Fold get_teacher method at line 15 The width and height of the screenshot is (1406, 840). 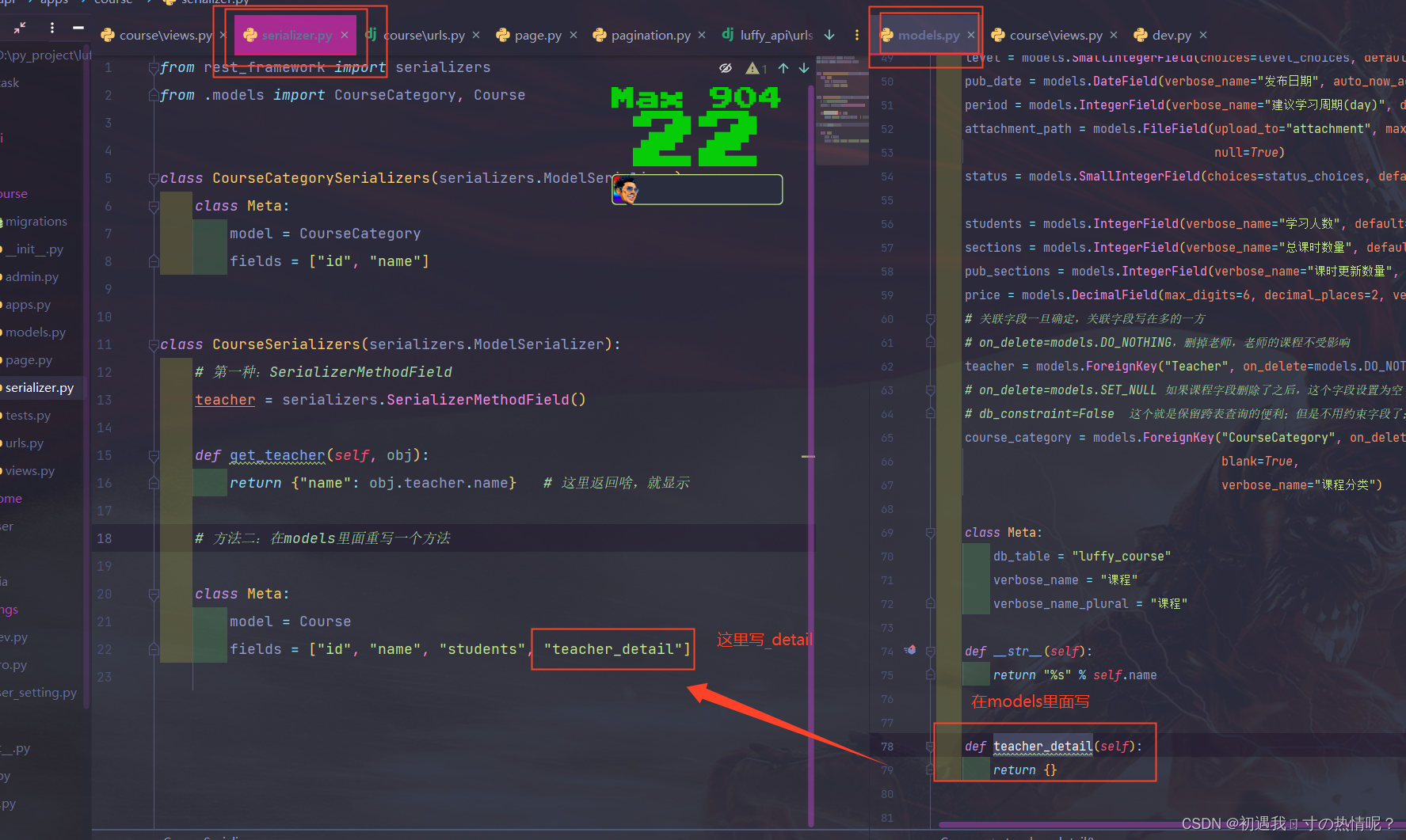pos(154,456)
